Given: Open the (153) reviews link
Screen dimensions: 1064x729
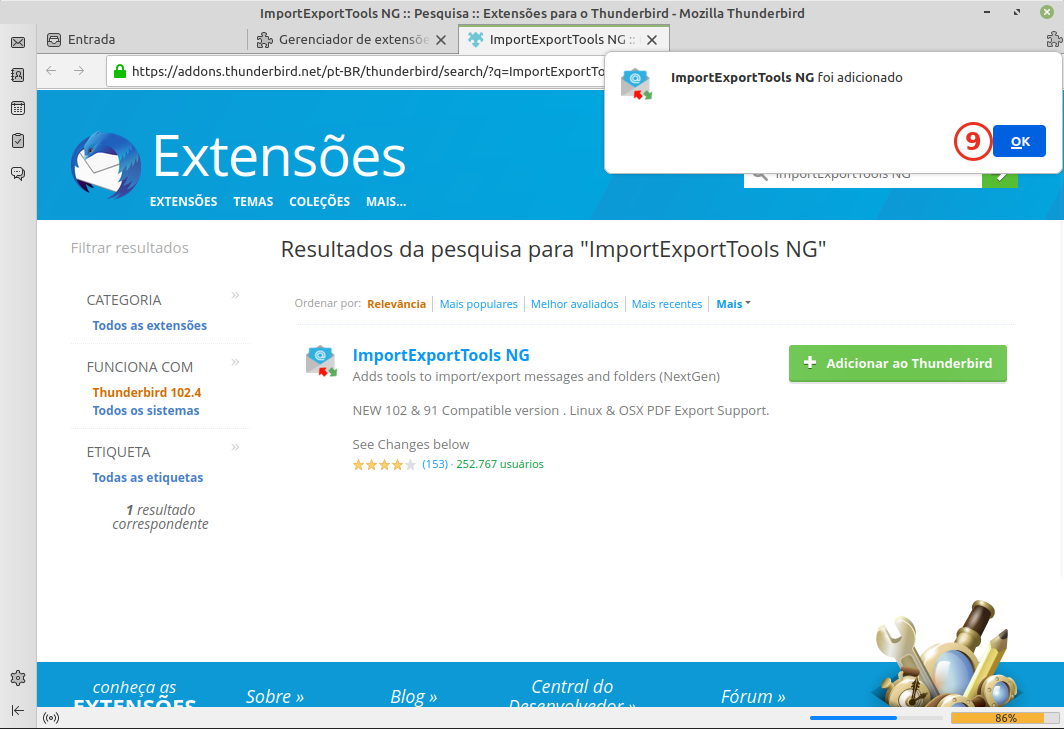Looking at the screenshot, I should (435, 464).
